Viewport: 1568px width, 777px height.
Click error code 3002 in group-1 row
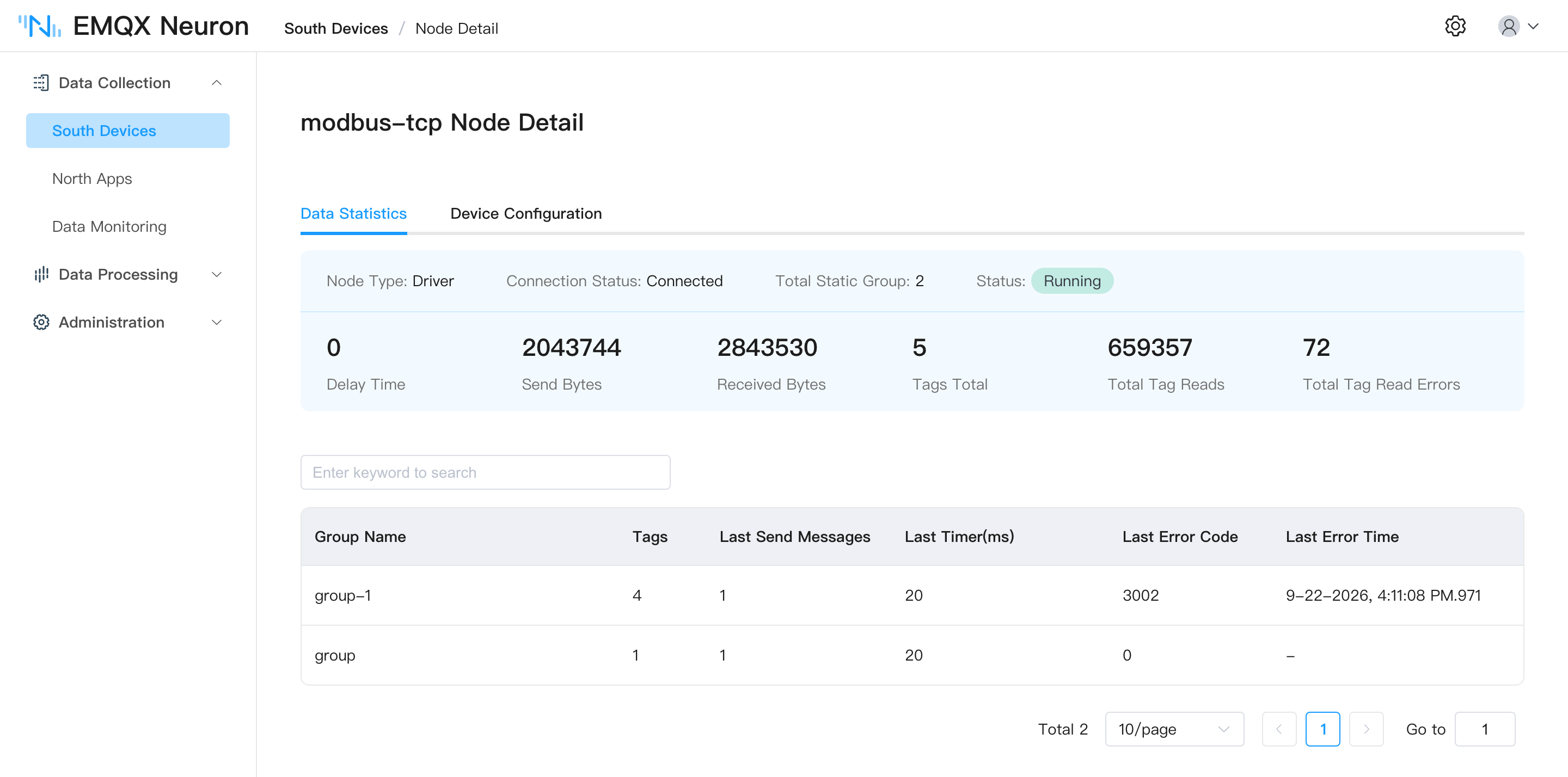point(1141,595)
